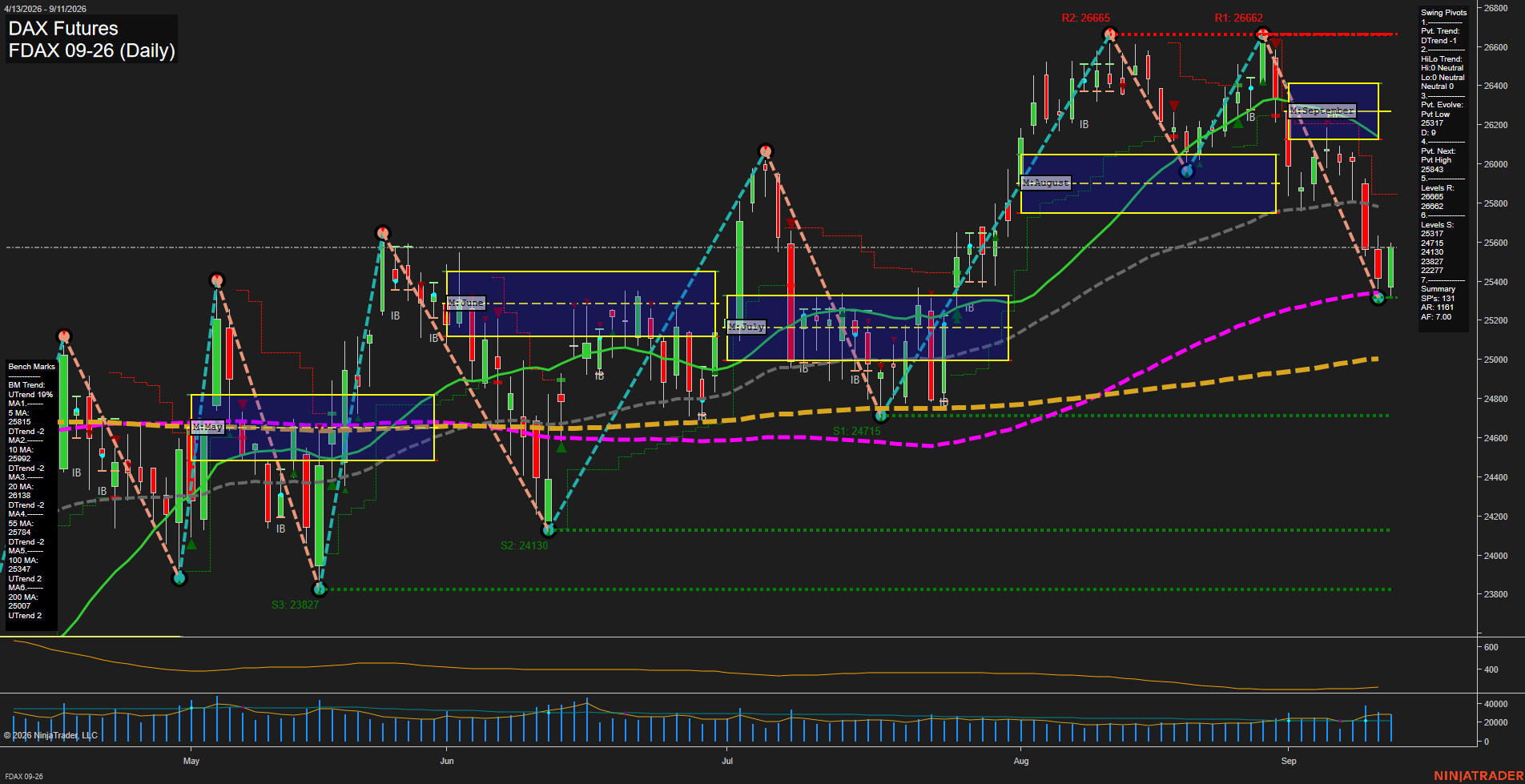Click the M:June monthly range label
Viewport: 1525px width, 784px height.
point(466,303)
